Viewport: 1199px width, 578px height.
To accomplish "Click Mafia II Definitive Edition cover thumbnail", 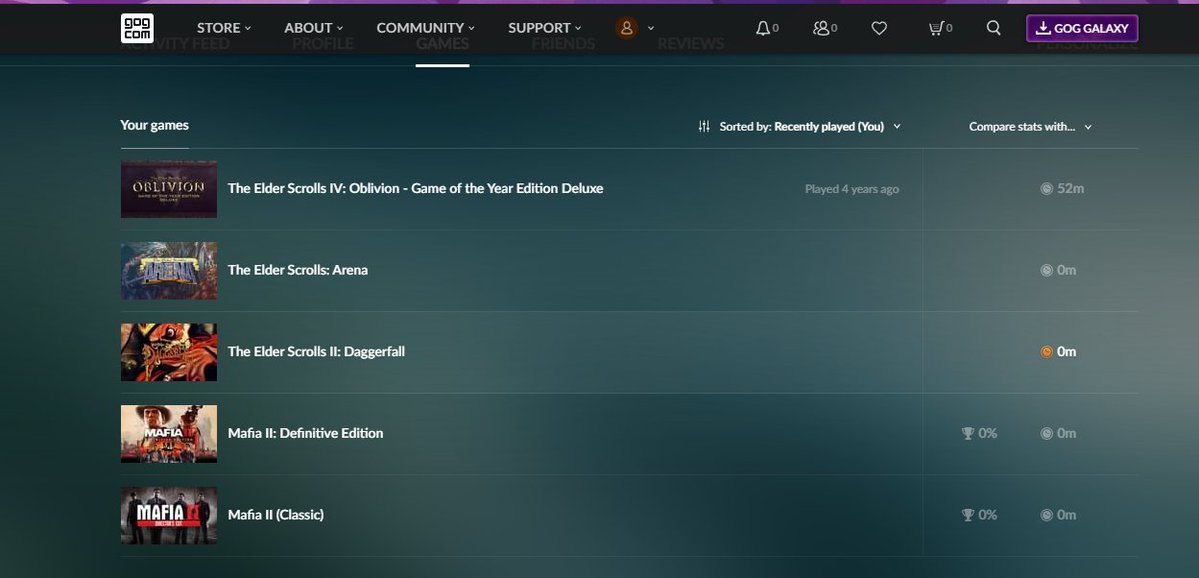I will click(169, 434).
